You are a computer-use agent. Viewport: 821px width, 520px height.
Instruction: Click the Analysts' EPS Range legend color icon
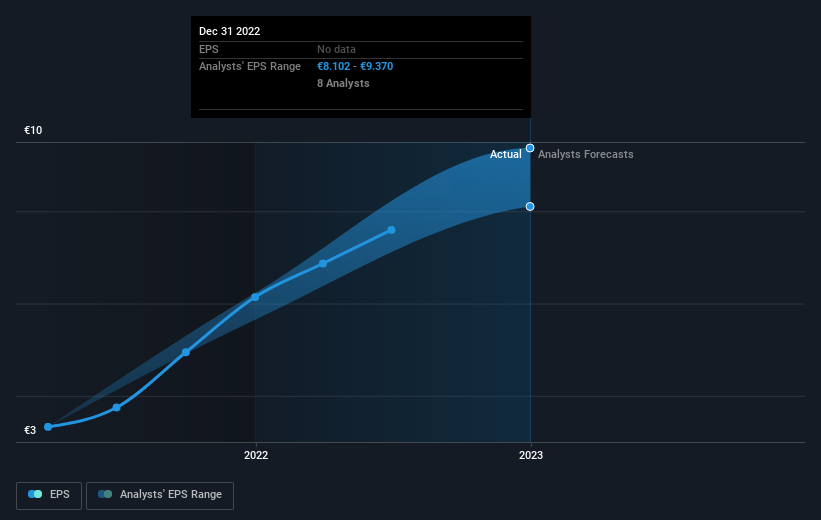click(105, 494)
